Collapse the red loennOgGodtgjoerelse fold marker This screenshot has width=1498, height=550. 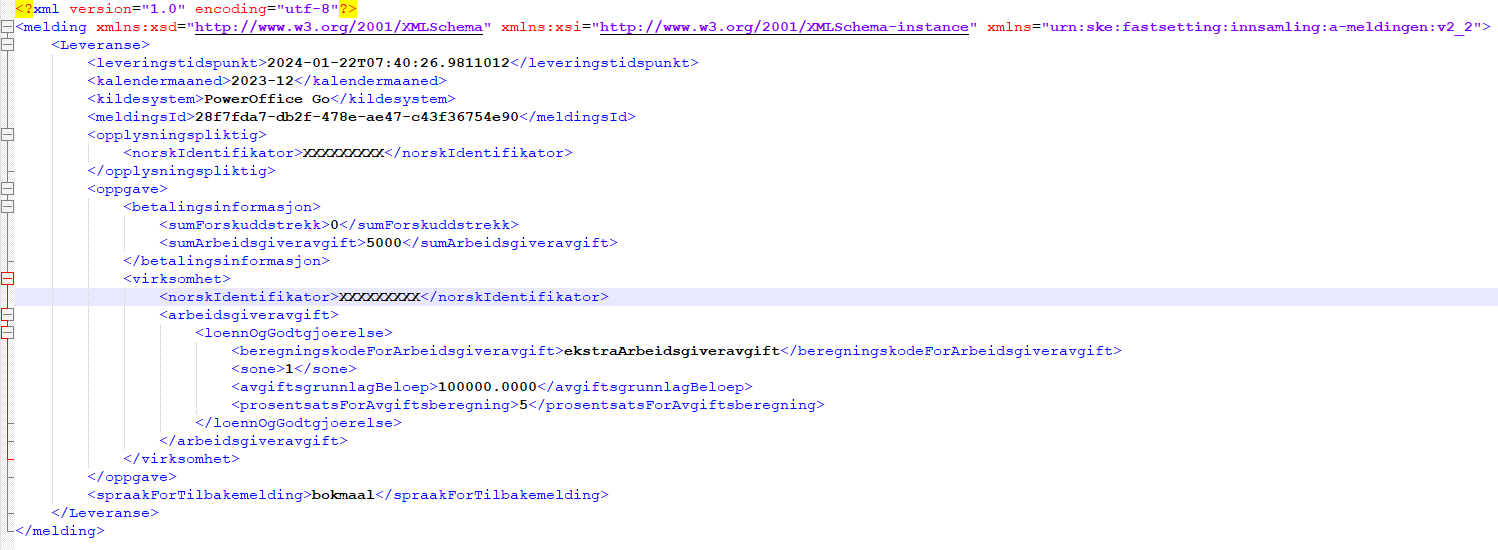8,333
